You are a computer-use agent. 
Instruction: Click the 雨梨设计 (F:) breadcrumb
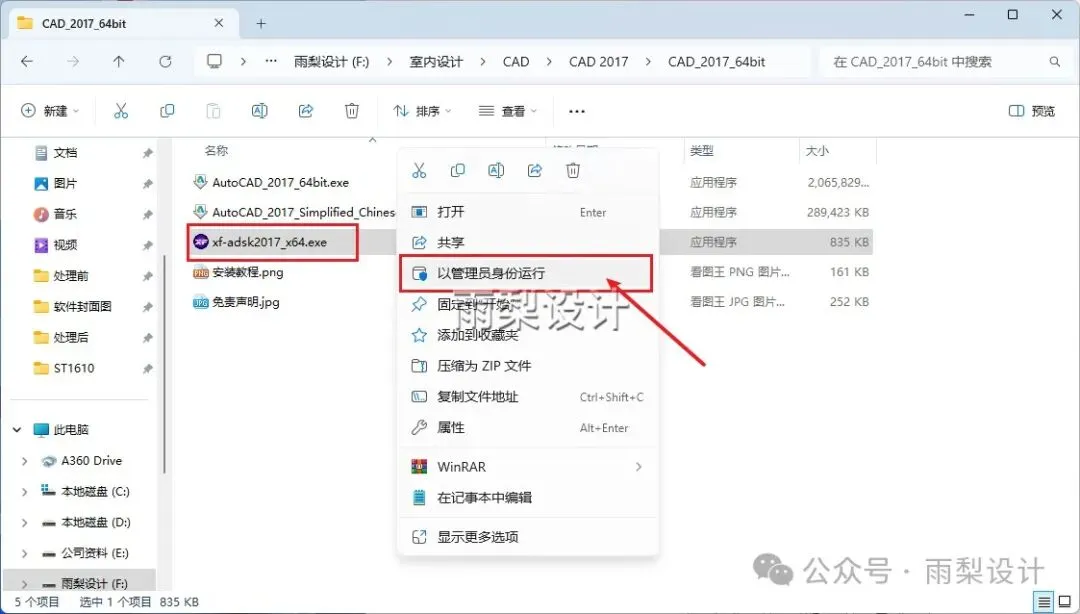331,61
